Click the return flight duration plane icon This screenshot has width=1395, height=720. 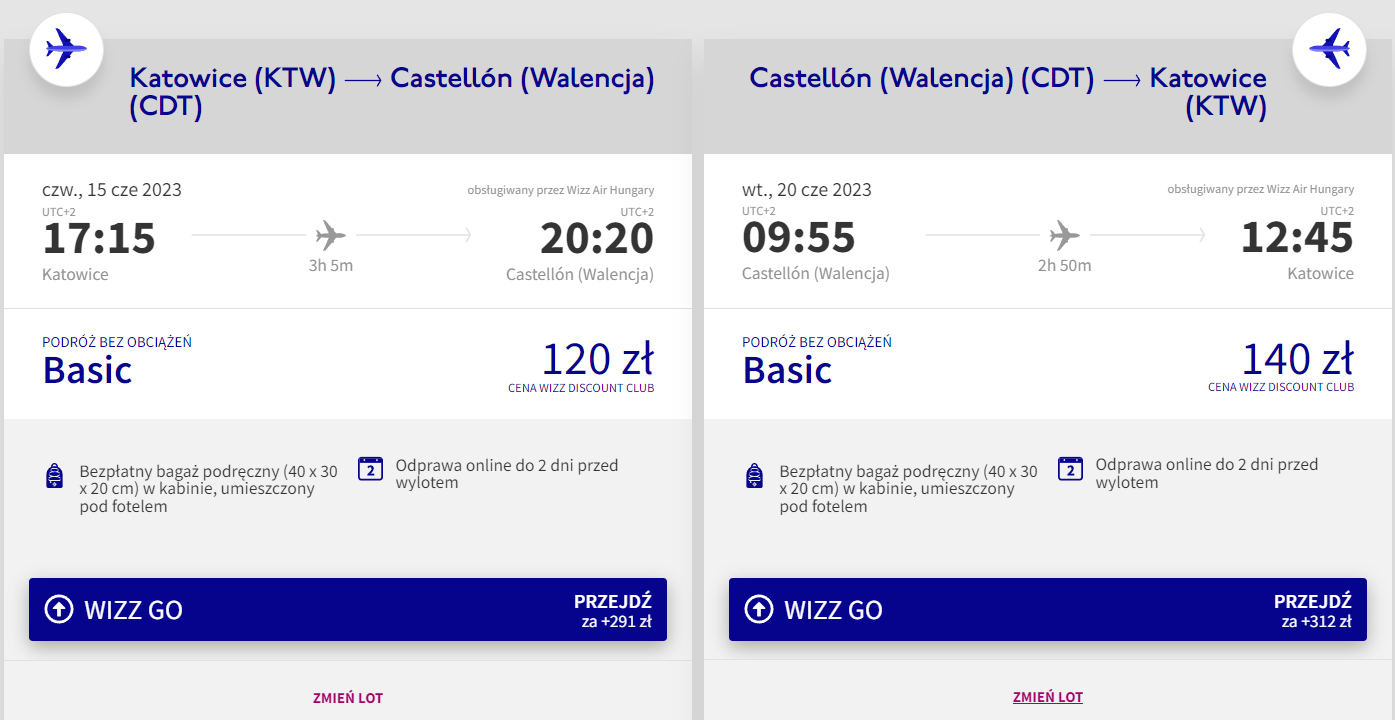[x=1064, y=236]
